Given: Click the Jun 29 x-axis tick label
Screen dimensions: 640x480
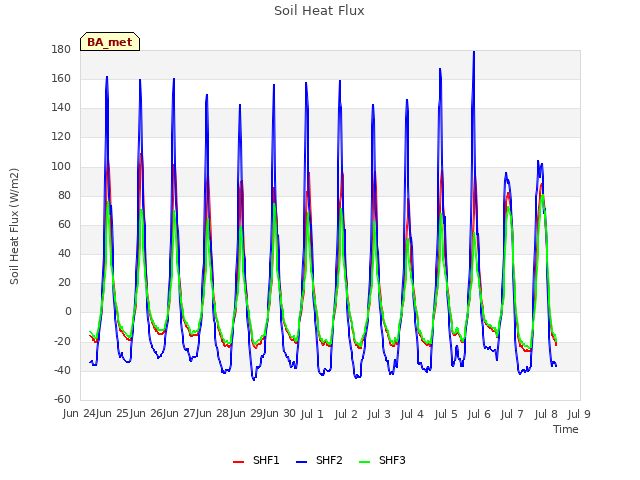Looking at the screenshot, I should [x=246, y=414].
